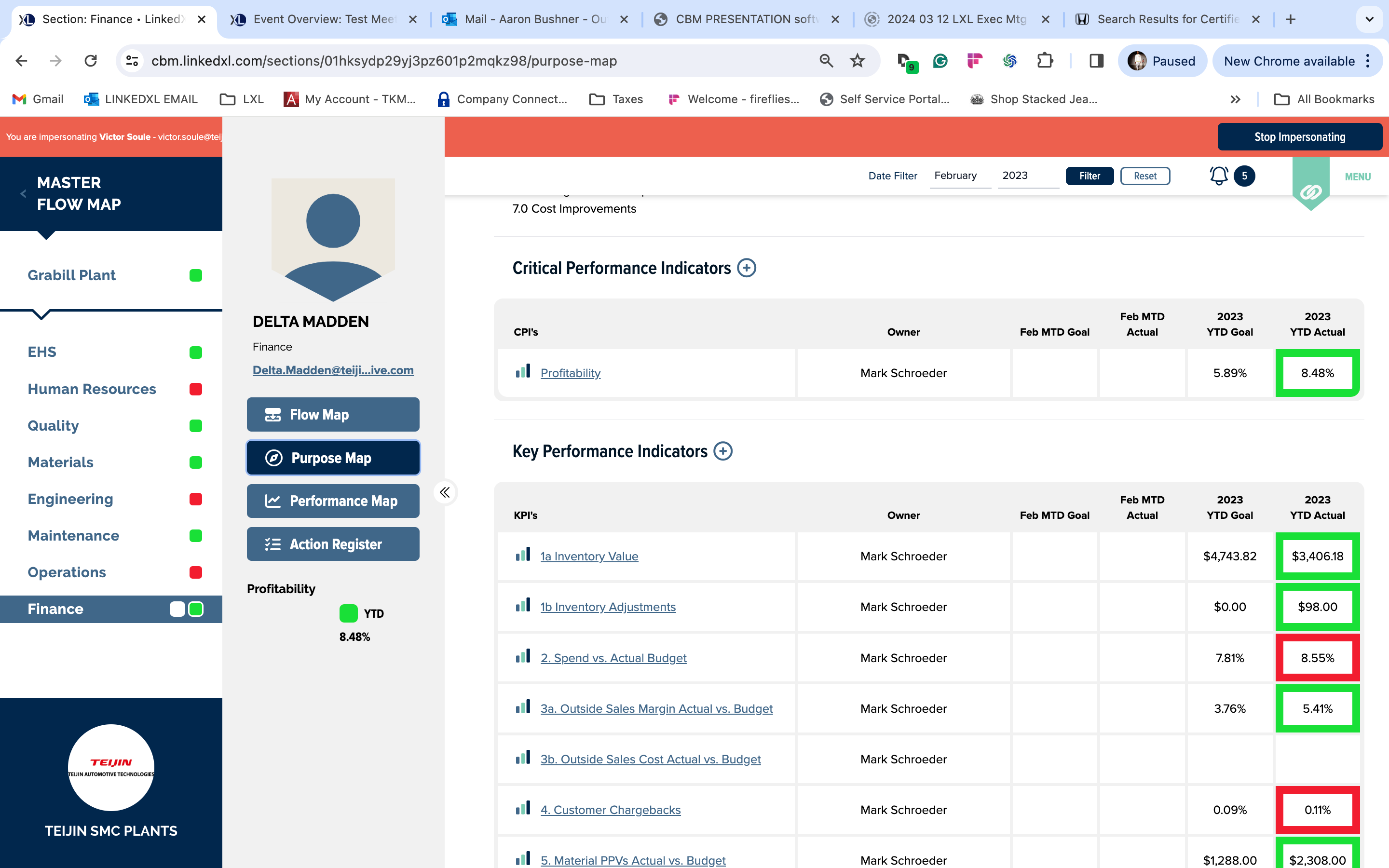Open new browser tab
1389x868 pixels.
tap(1290, 19)
